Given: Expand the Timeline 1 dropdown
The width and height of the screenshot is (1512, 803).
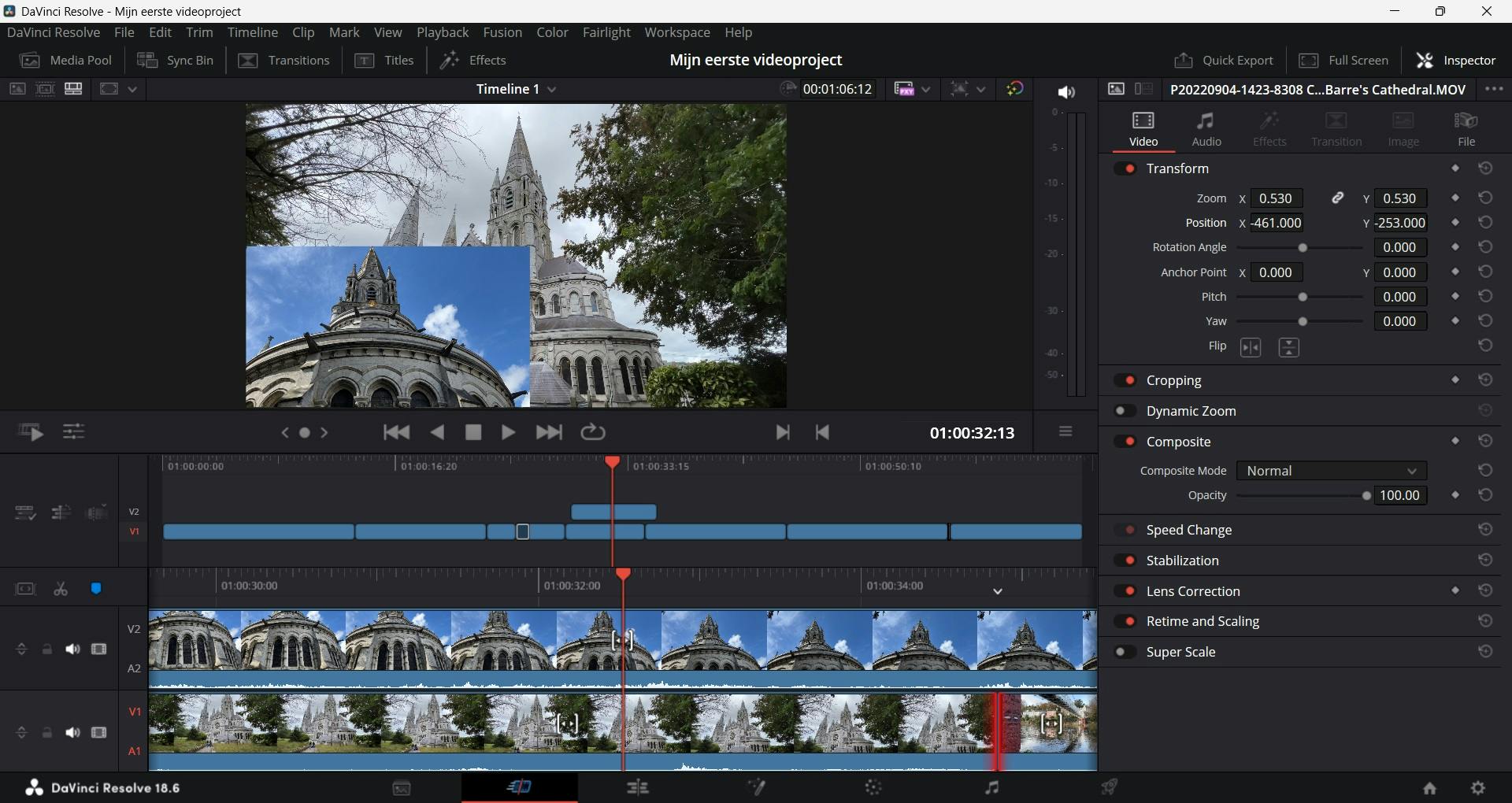Looking at the screenshot, I should [x=551, y=90].
